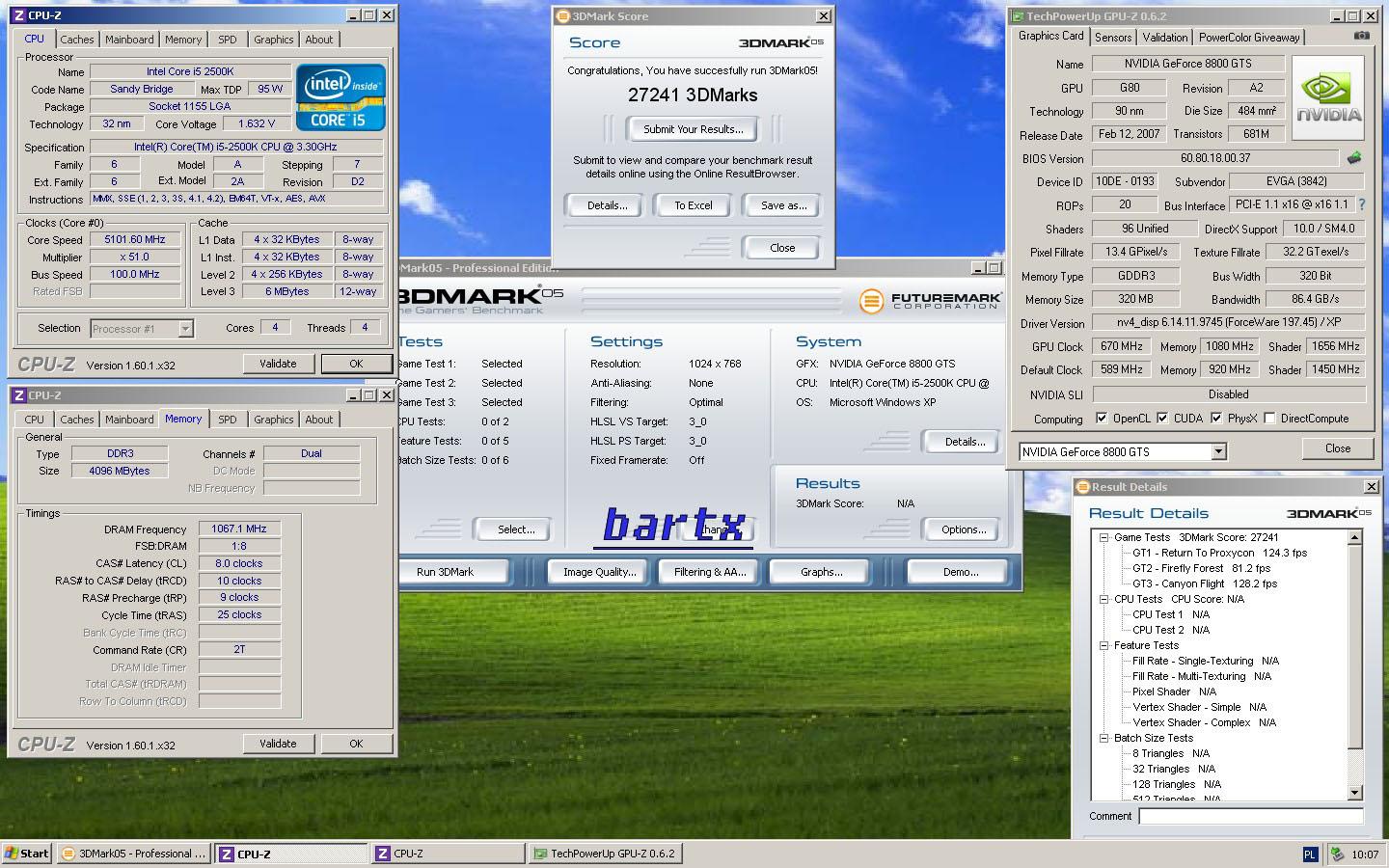The image size is (1389, 868).
Task: Toggle the CUDA checkbox in GPU-Z
Action: [1162, 419]
